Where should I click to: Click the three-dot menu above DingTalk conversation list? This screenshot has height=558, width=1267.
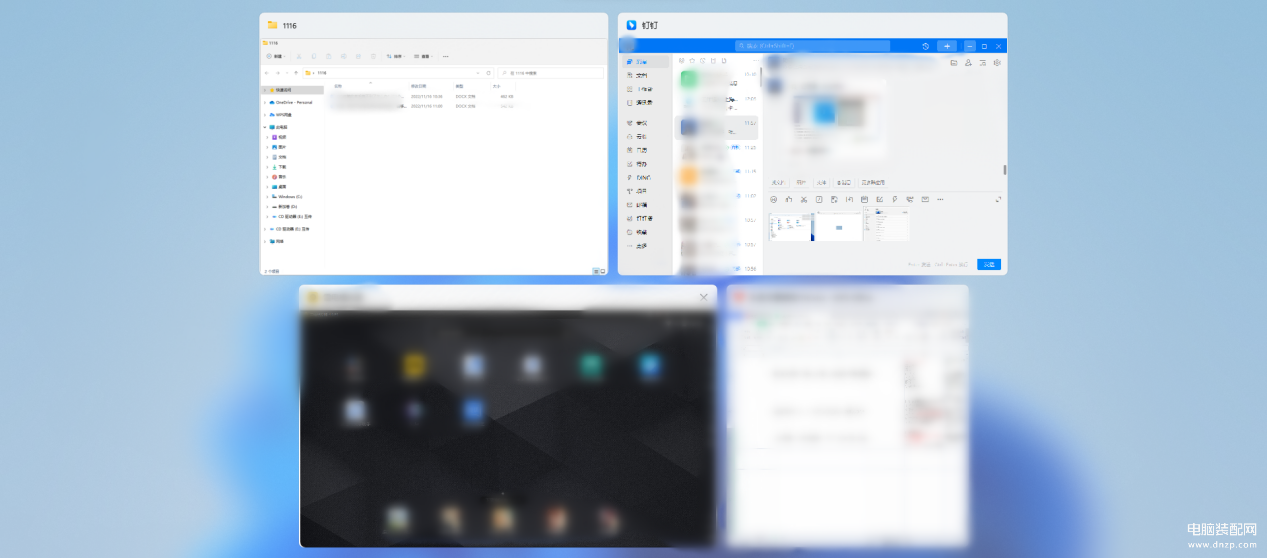(756, 60)
